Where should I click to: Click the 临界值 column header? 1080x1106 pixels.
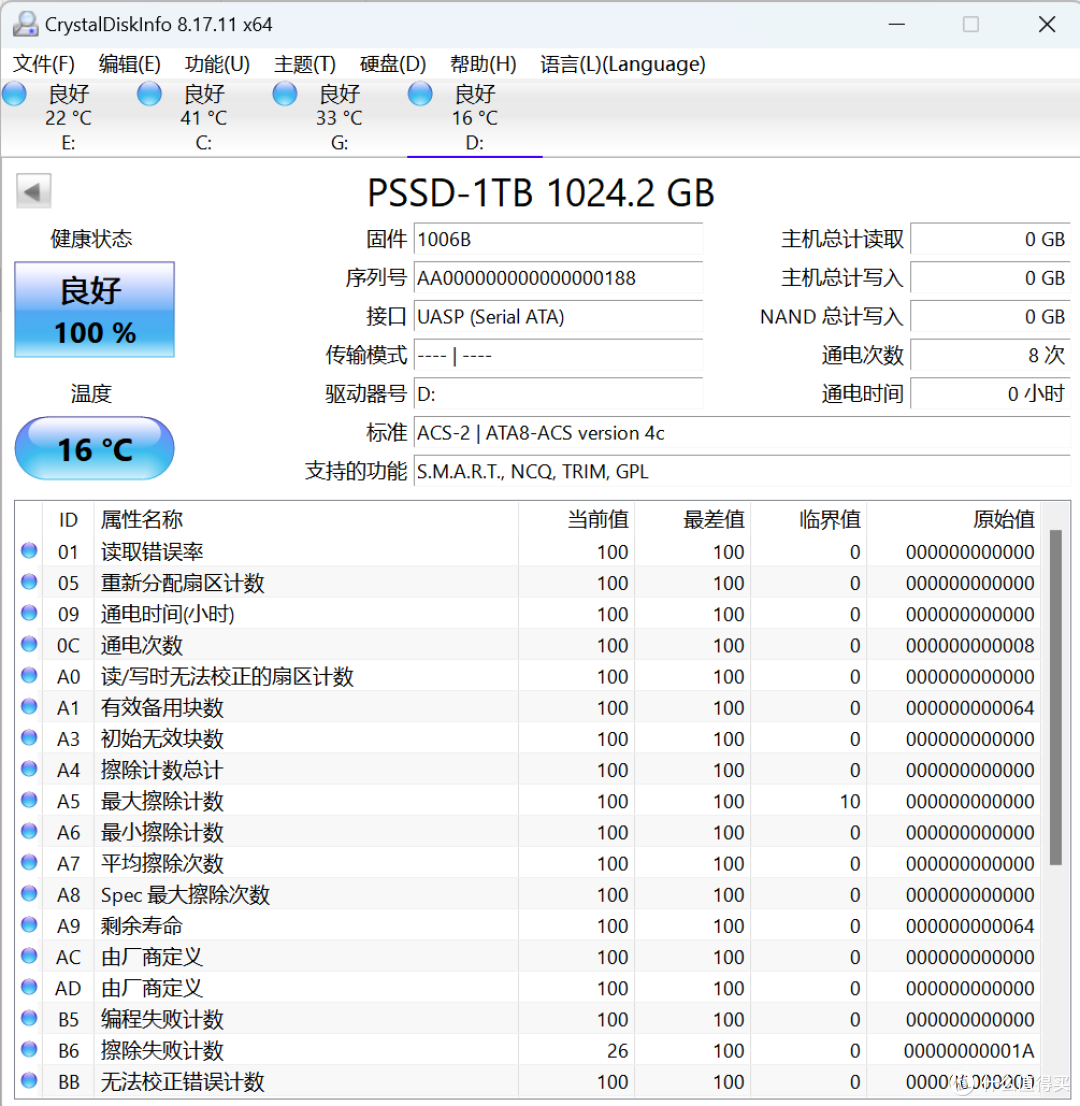click(x=808, y=520)
